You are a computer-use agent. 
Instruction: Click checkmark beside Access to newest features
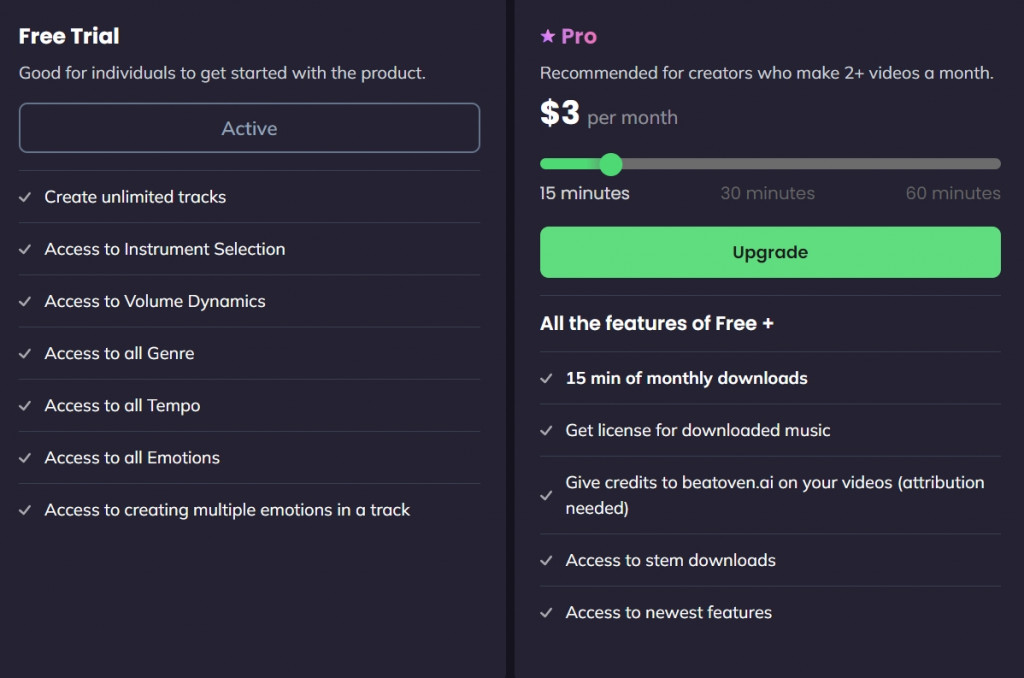tap(547, 612)
